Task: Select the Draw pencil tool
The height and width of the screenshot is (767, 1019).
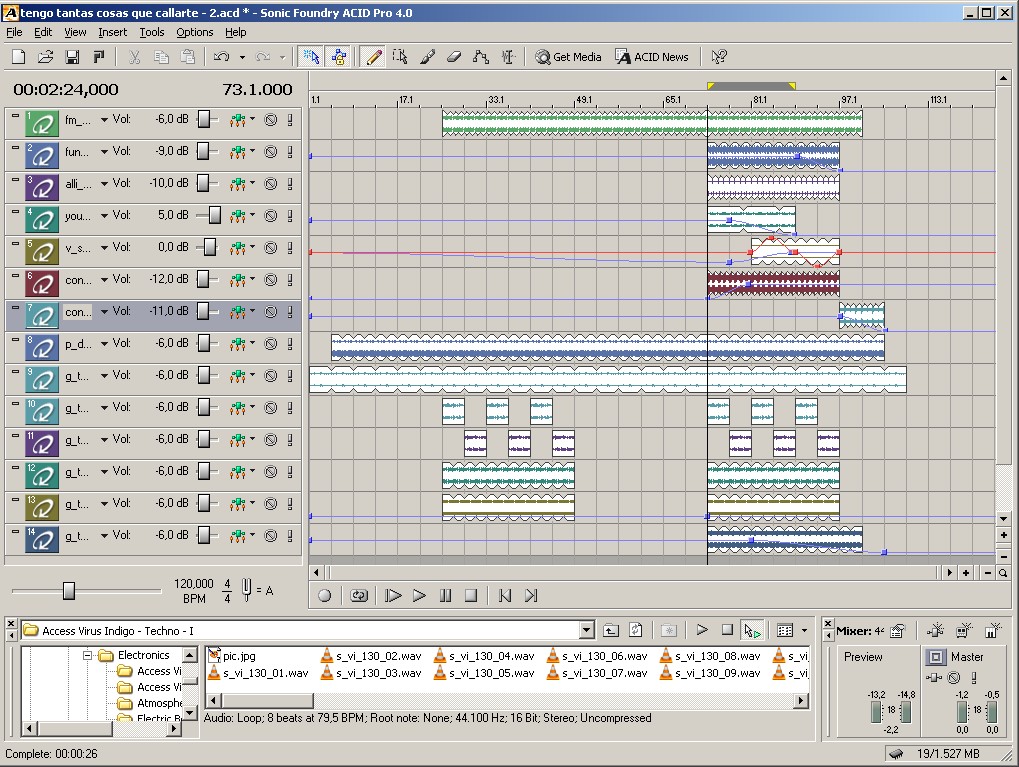Action: [x=374, y=57]
